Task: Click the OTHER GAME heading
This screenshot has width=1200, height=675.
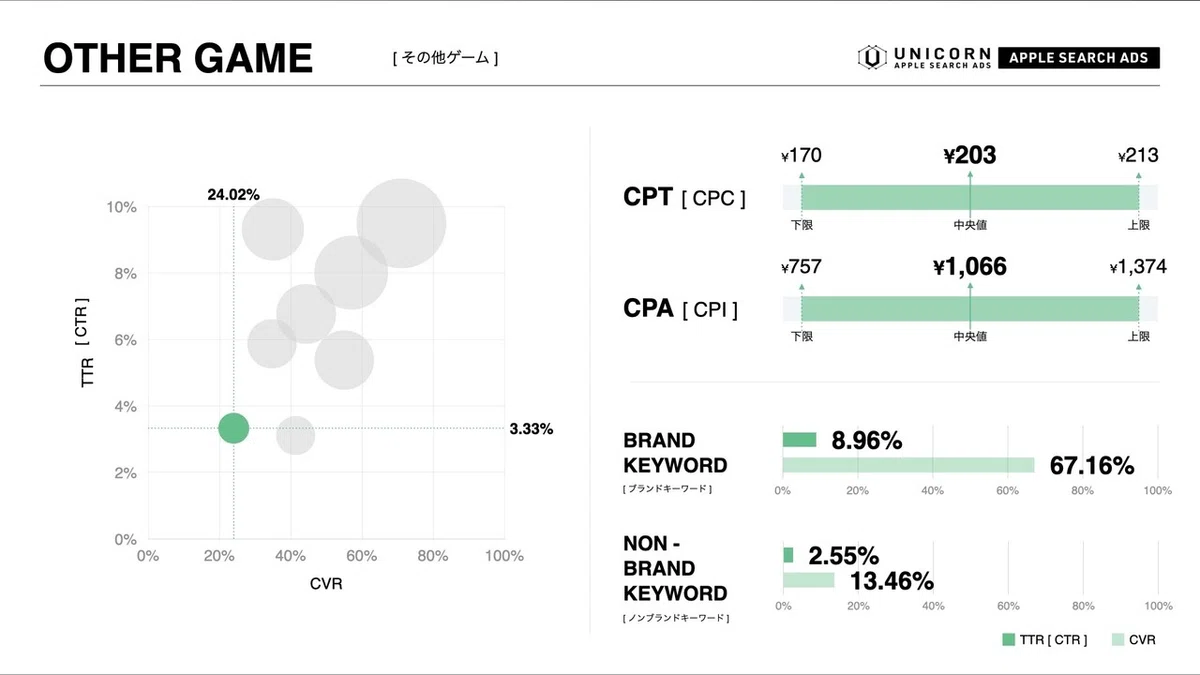Action: pos(178,58)
